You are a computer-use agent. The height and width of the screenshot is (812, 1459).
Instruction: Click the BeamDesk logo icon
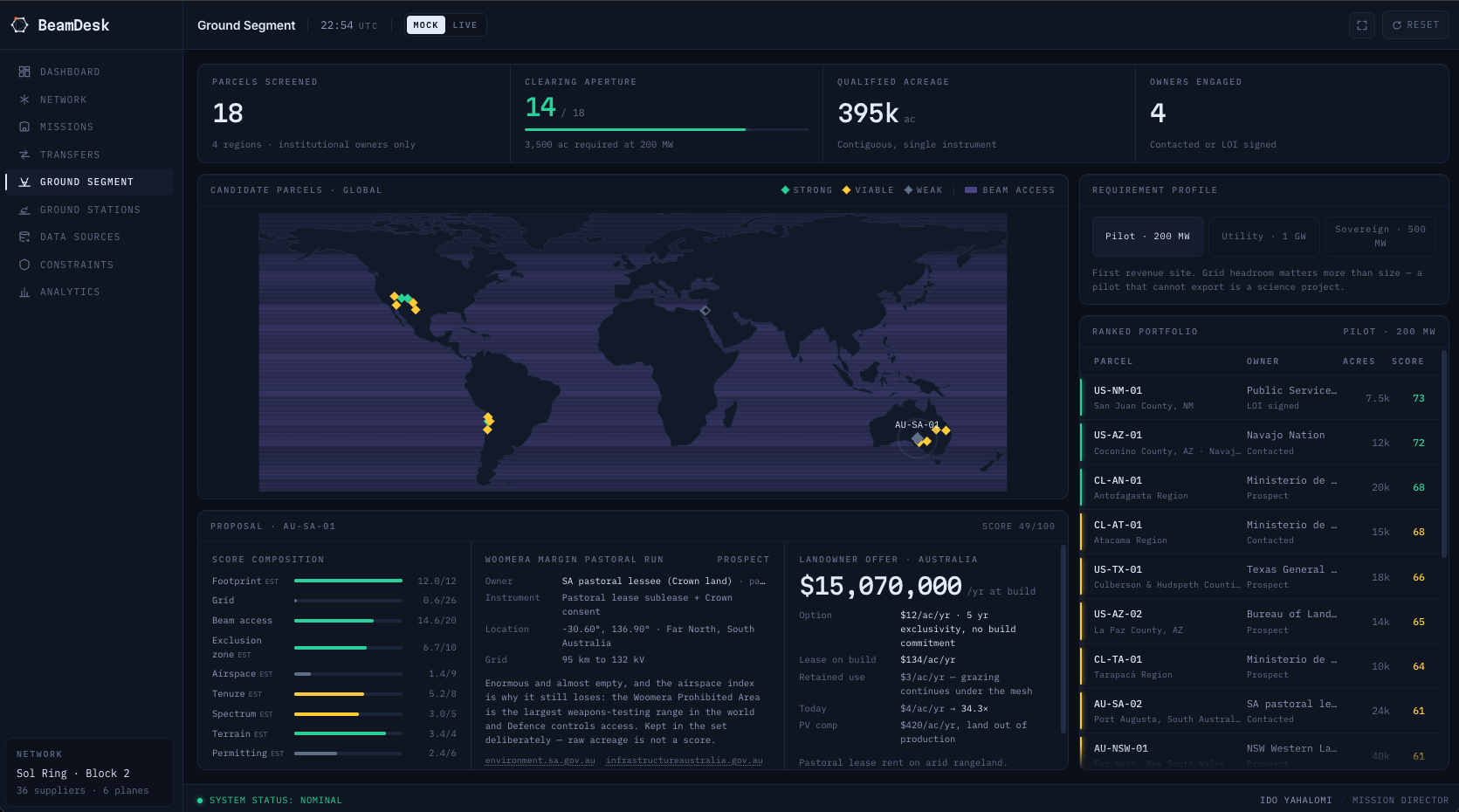click(x=19, y=25)
